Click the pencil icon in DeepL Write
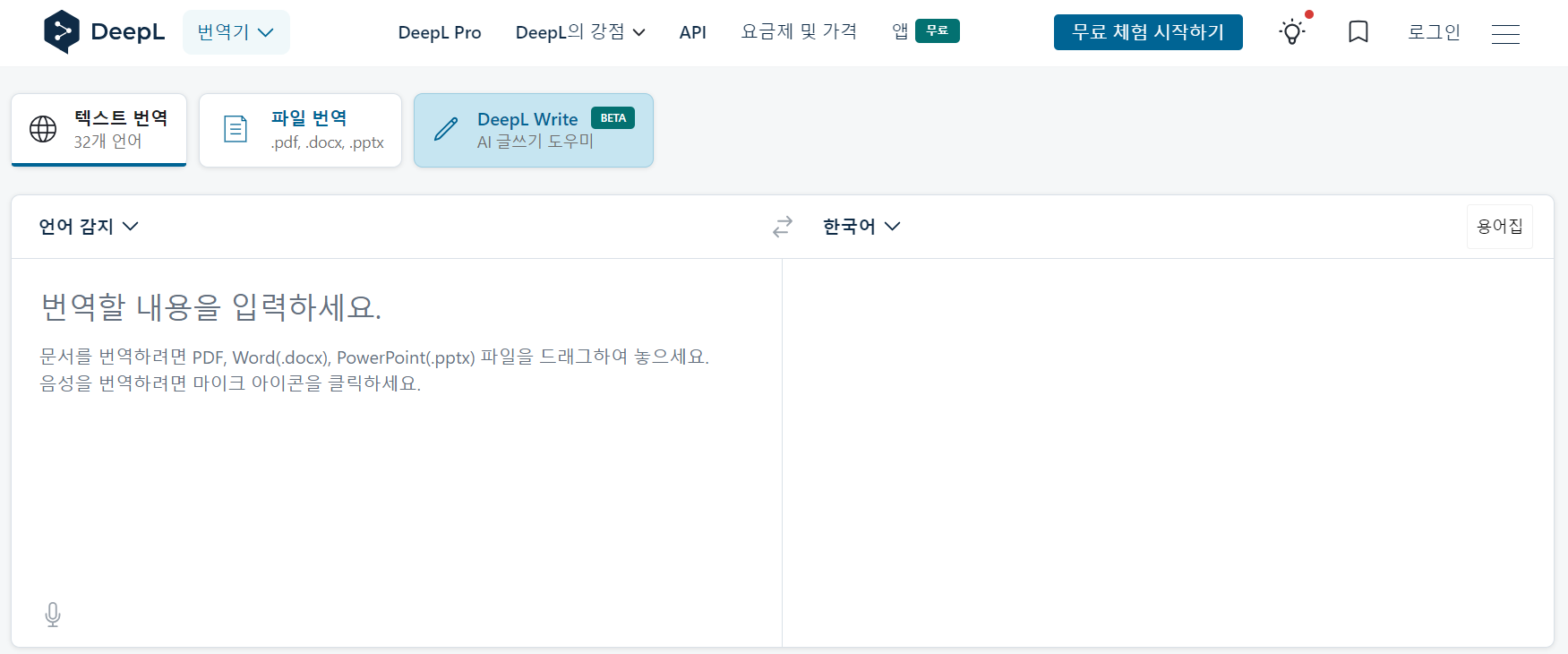Screen dimensions: 1568x654 pos(446,129)
